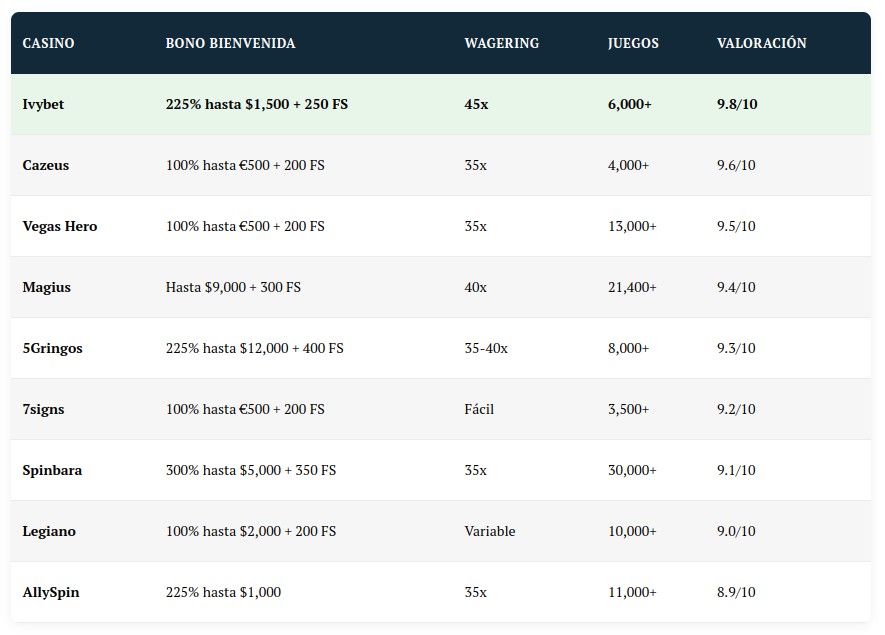Open the Vegas Hero casino entry
Viewport: 885px width, 635px height.
pos(60,226)
